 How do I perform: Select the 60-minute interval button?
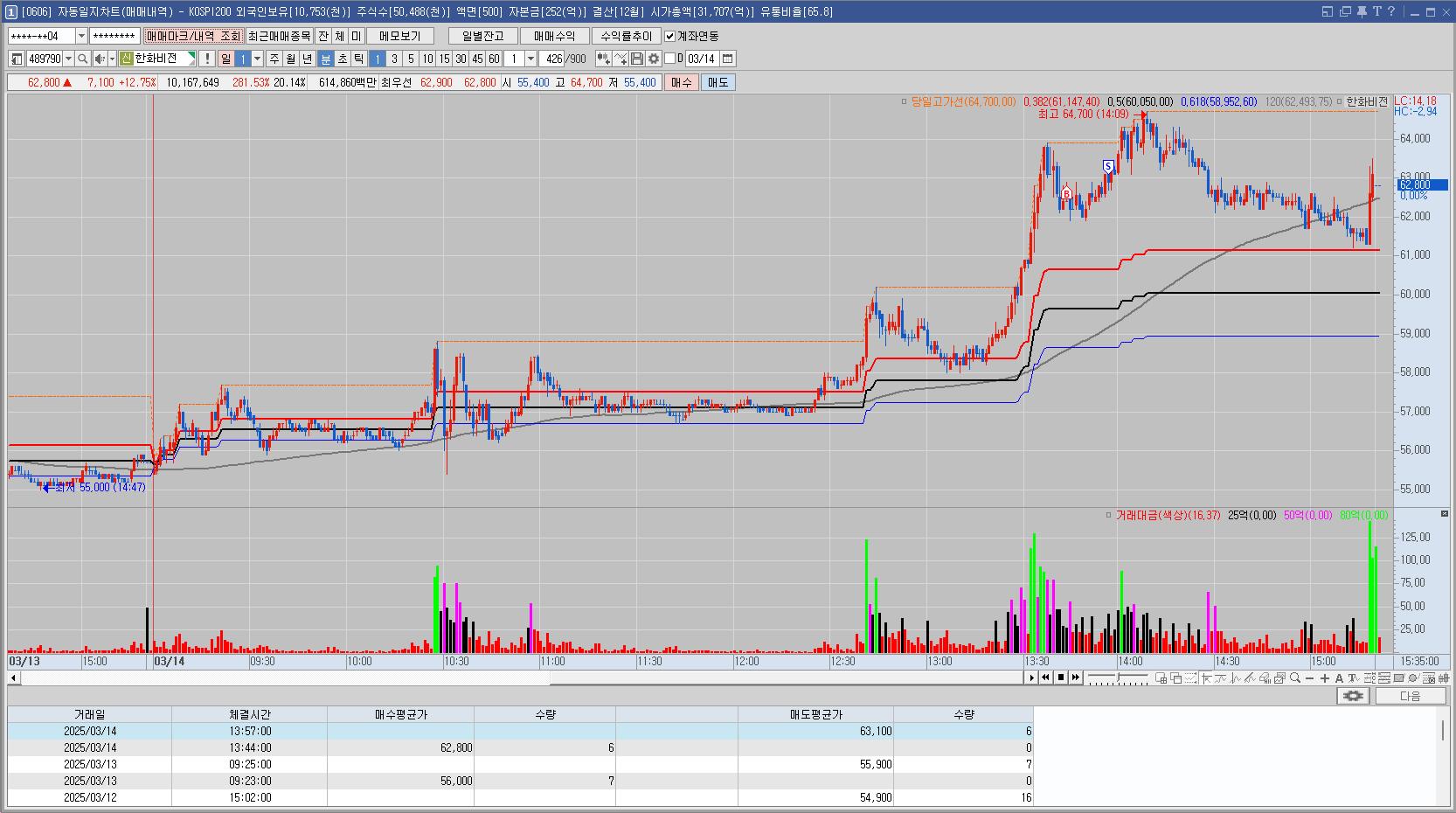494,59
